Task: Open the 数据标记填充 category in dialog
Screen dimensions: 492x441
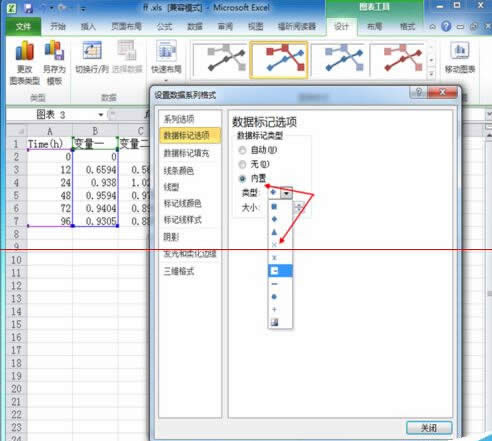Action: tap(187, 153)
